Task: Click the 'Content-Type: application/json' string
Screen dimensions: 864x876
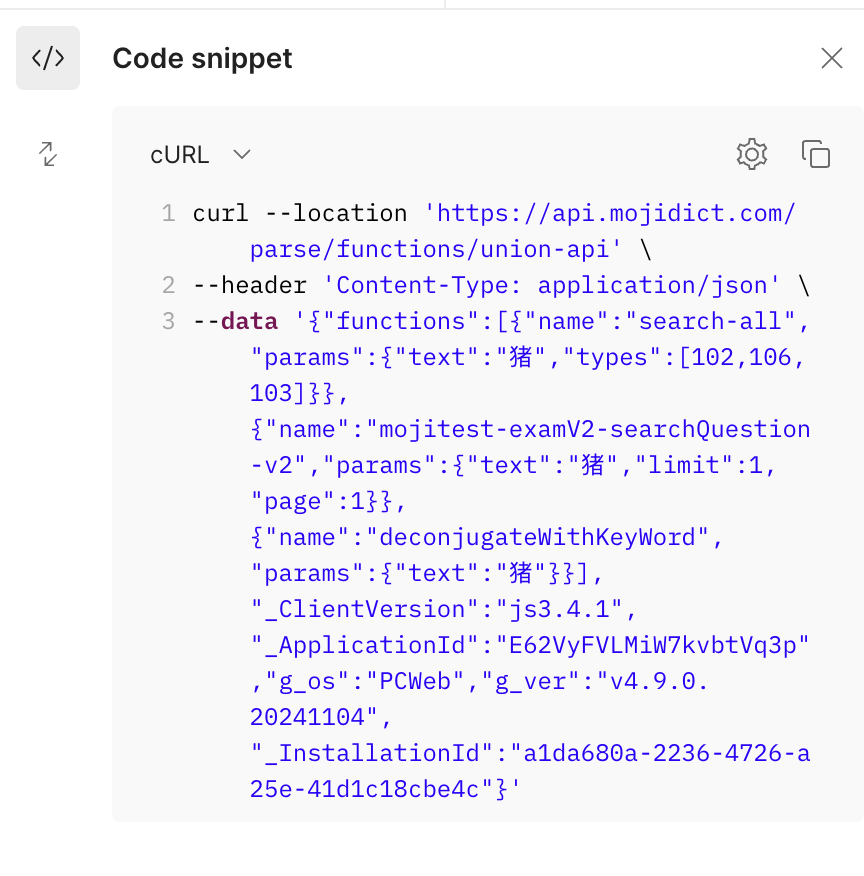Action: [551, 285]
